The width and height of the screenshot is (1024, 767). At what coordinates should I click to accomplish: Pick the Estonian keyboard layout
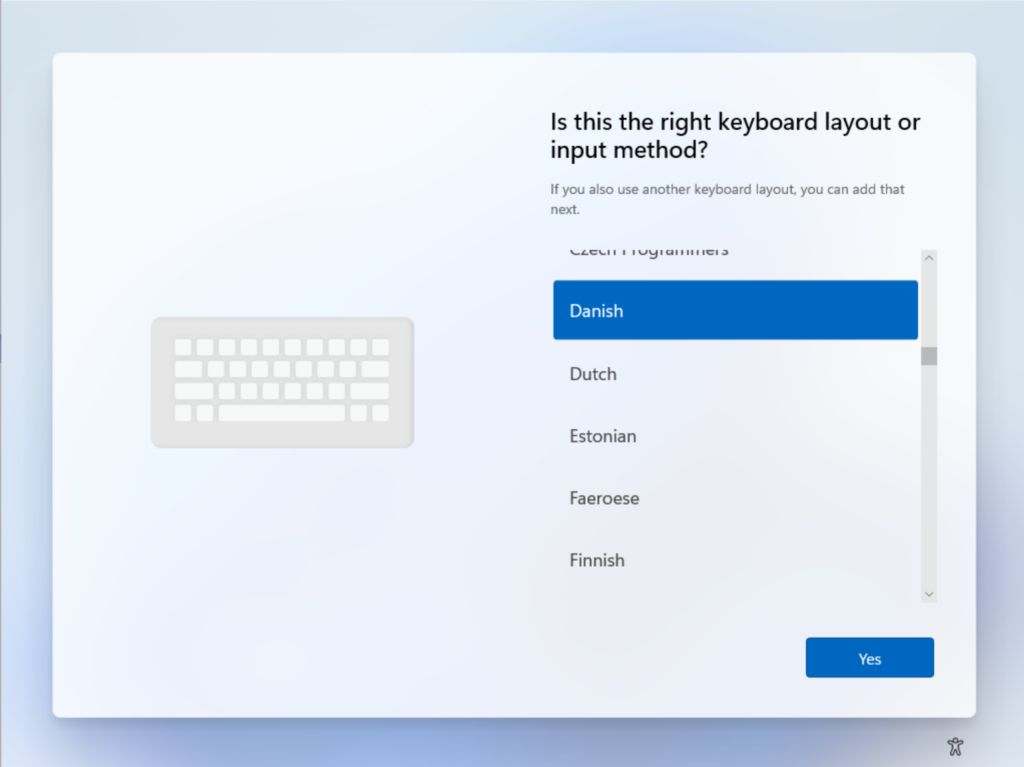[x=735, y=436]
